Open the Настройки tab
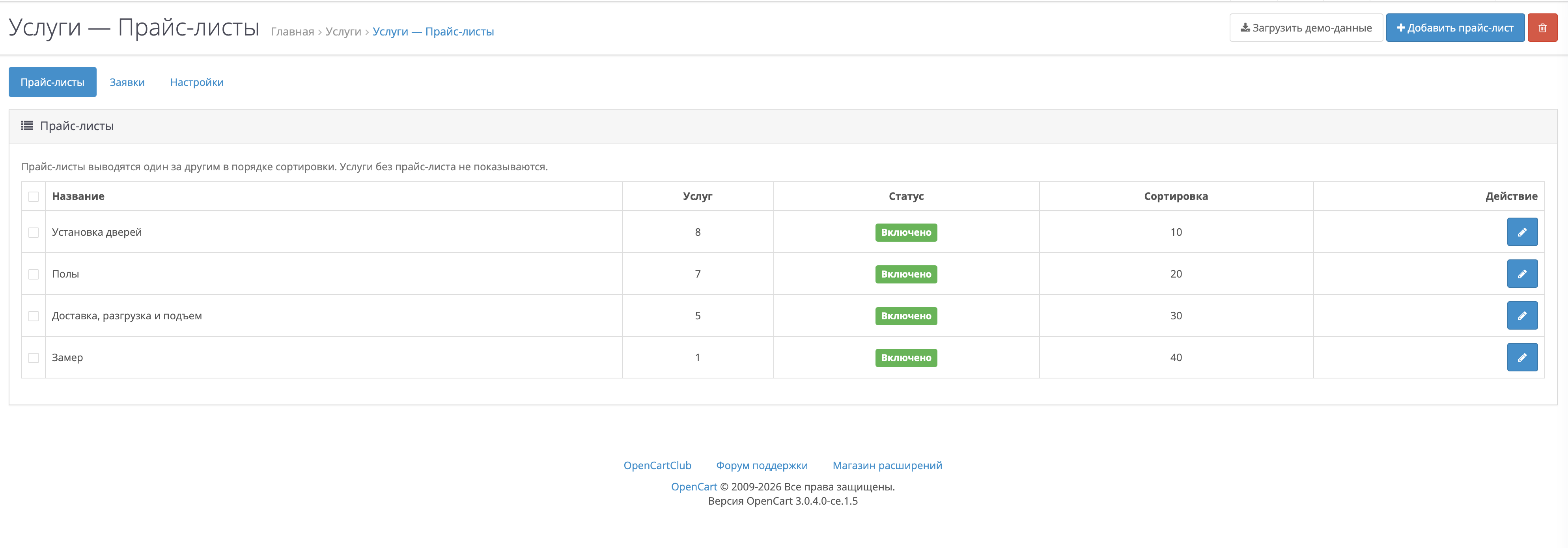 tap(197, 82)
